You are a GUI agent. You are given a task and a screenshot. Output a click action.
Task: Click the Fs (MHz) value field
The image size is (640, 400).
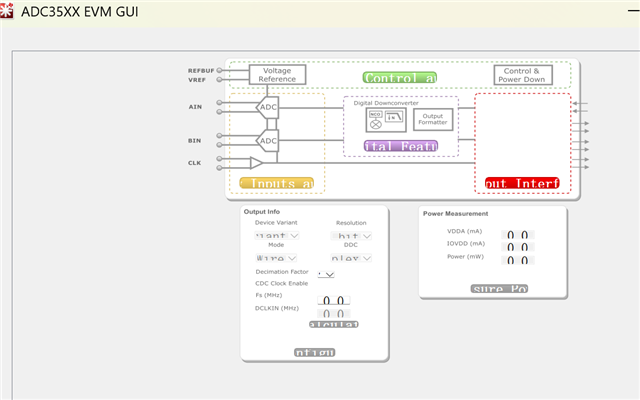click(334, 300)
